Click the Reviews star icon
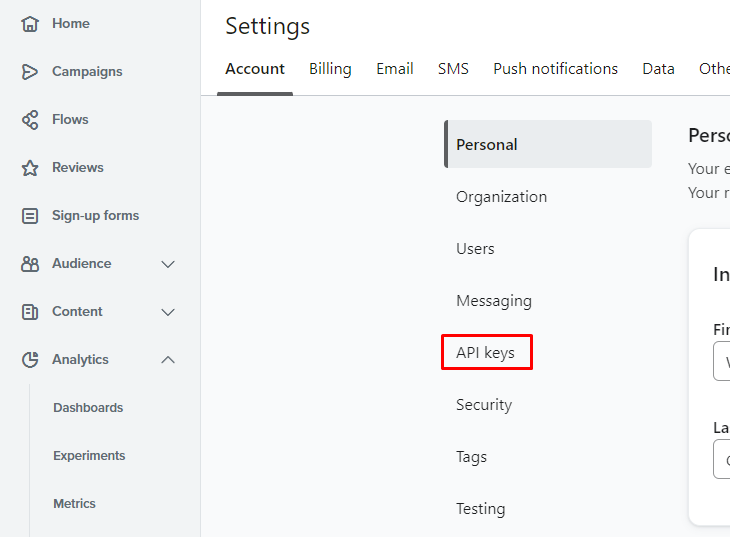 [x=30, y=168]
